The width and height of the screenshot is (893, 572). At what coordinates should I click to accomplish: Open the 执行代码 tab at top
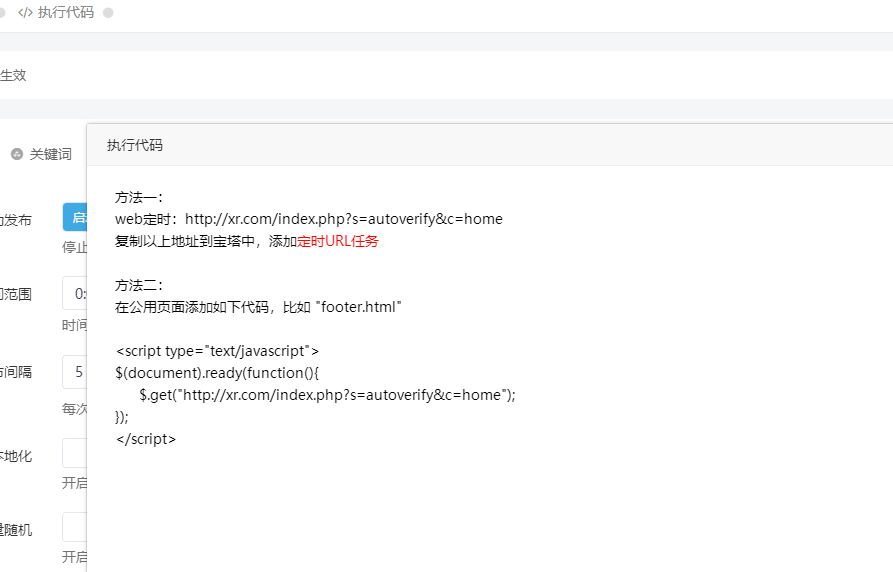56,13
